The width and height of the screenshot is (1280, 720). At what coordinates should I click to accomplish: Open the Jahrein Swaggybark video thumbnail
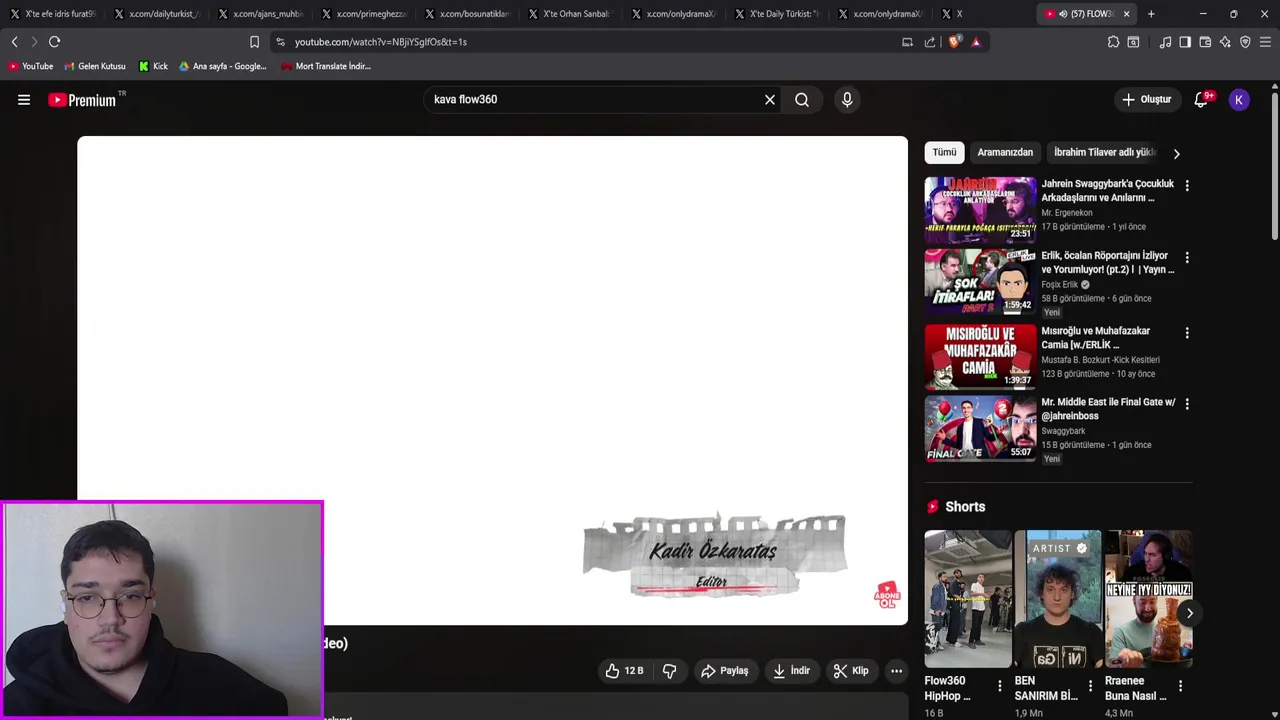point(980,209)
